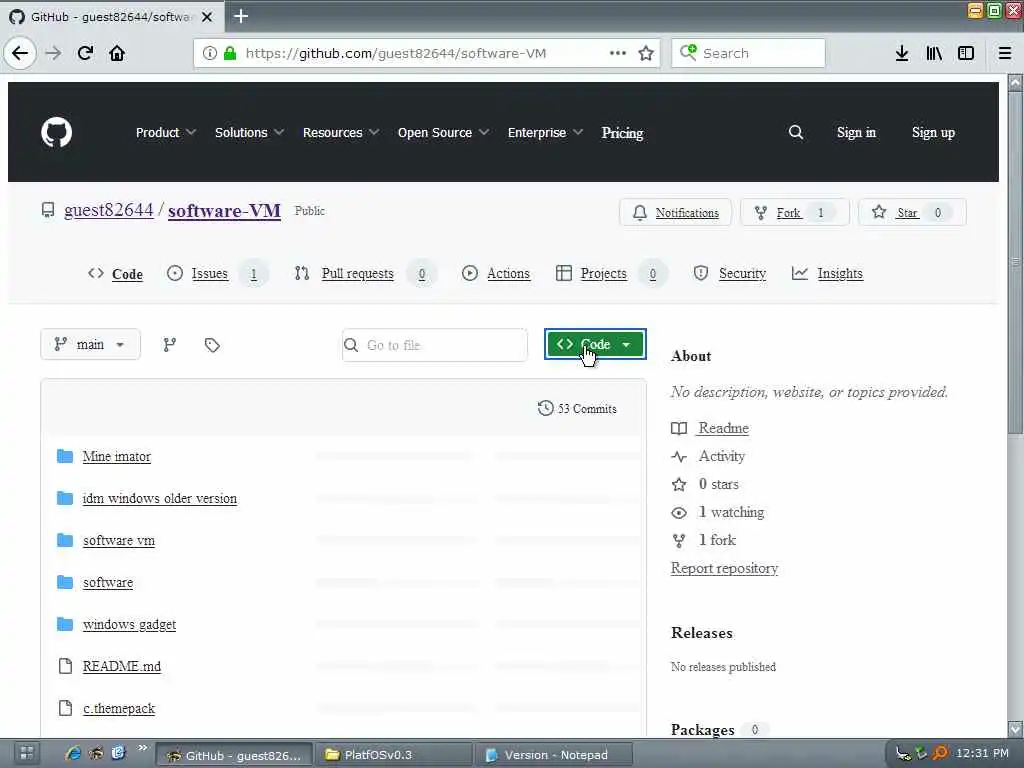Open Pricing page link
The width and height of the screenshot is (1024, 768).
[622, 133]
